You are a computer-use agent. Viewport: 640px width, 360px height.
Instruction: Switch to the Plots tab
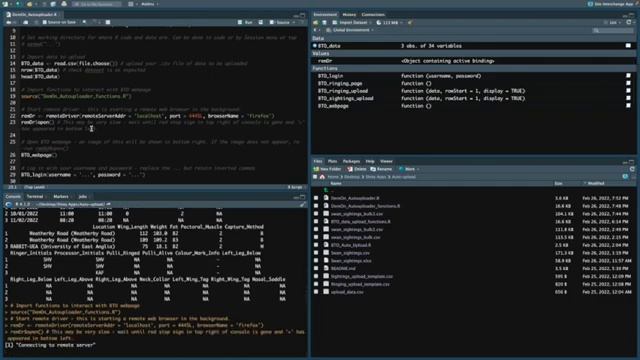[332, 161]
